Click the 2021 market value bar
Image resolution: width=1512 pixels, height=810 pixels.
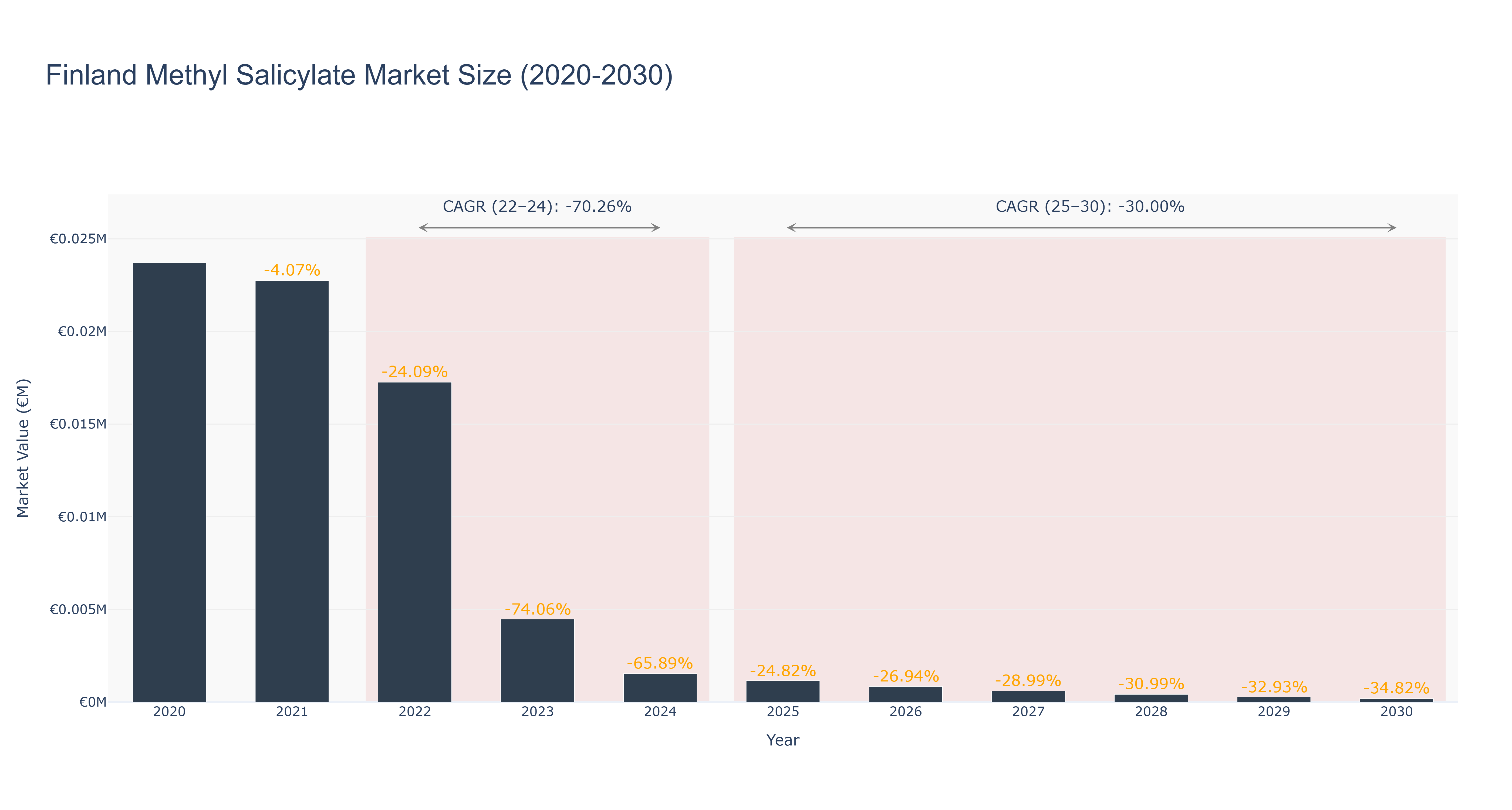(292, 491)
